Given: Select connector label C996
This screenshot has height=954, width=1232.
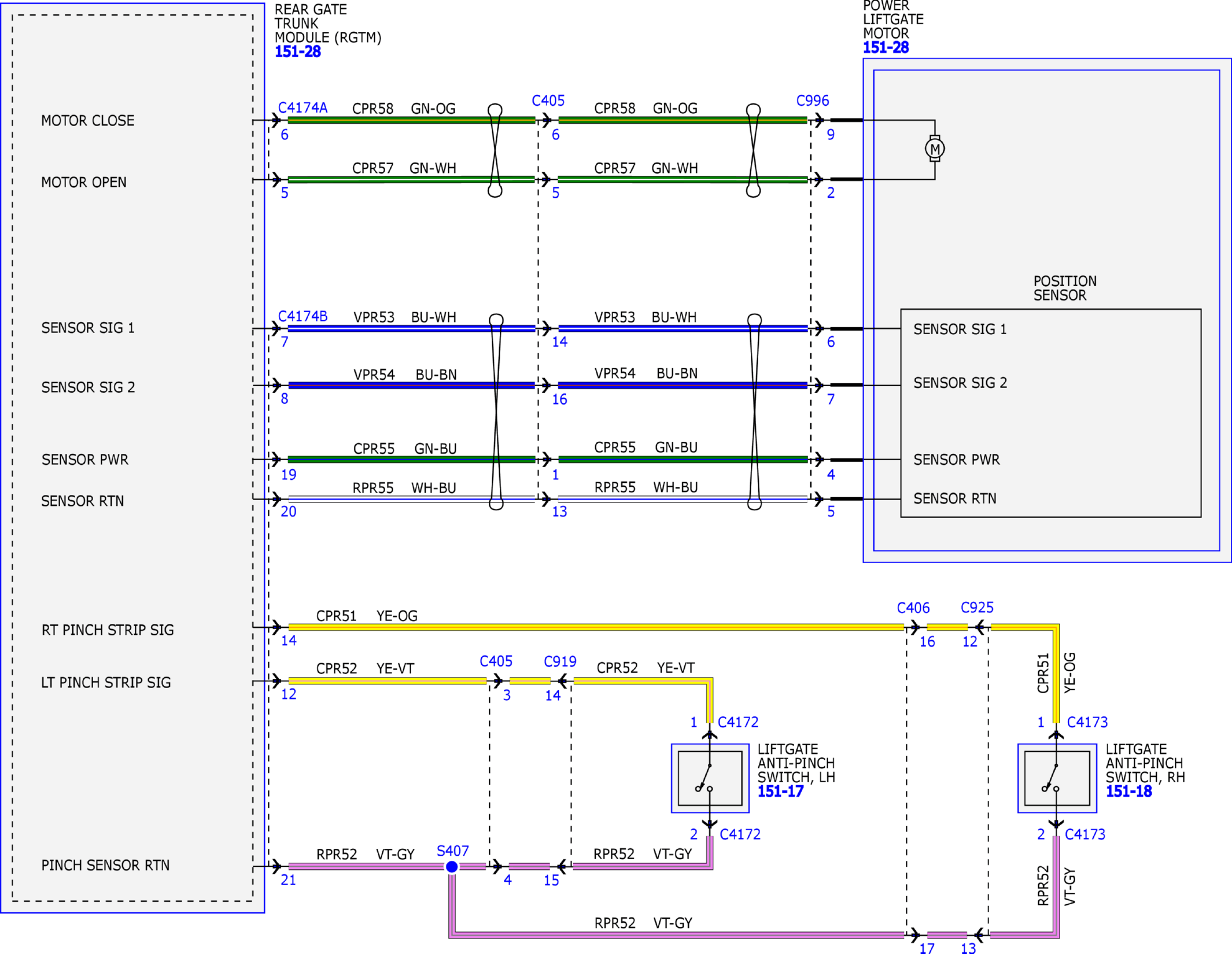Looking at the screenshot, I should [x=813, y=101].
